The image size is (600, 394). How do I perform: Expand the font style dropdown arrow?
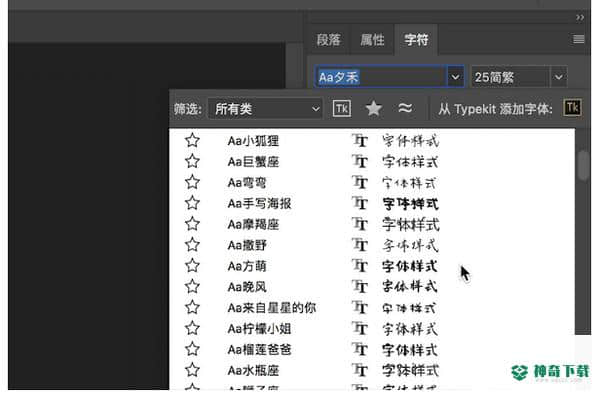[x=558, y=77]
